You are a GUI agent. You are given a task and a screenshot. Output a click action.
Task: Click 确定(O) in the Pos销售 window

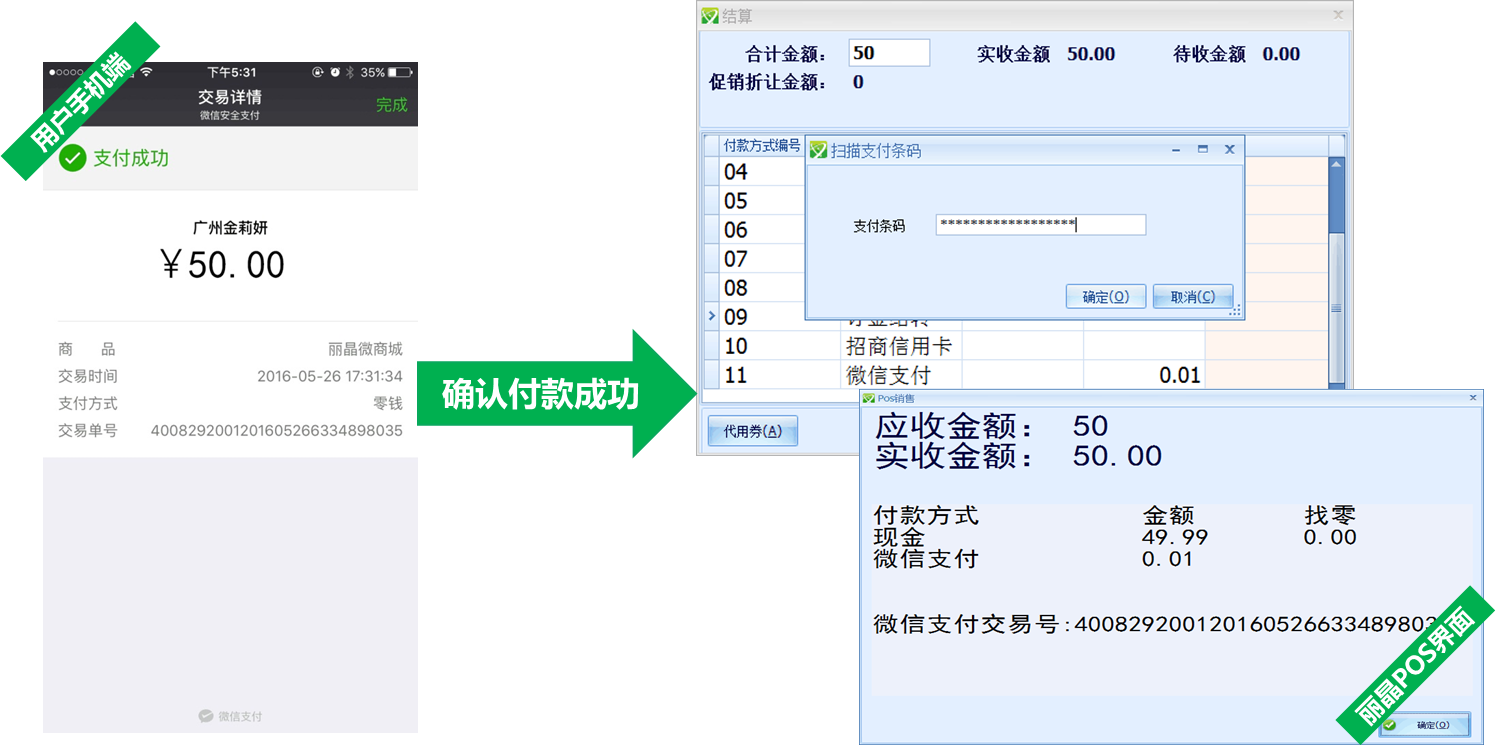click(x=1425, y=725)
